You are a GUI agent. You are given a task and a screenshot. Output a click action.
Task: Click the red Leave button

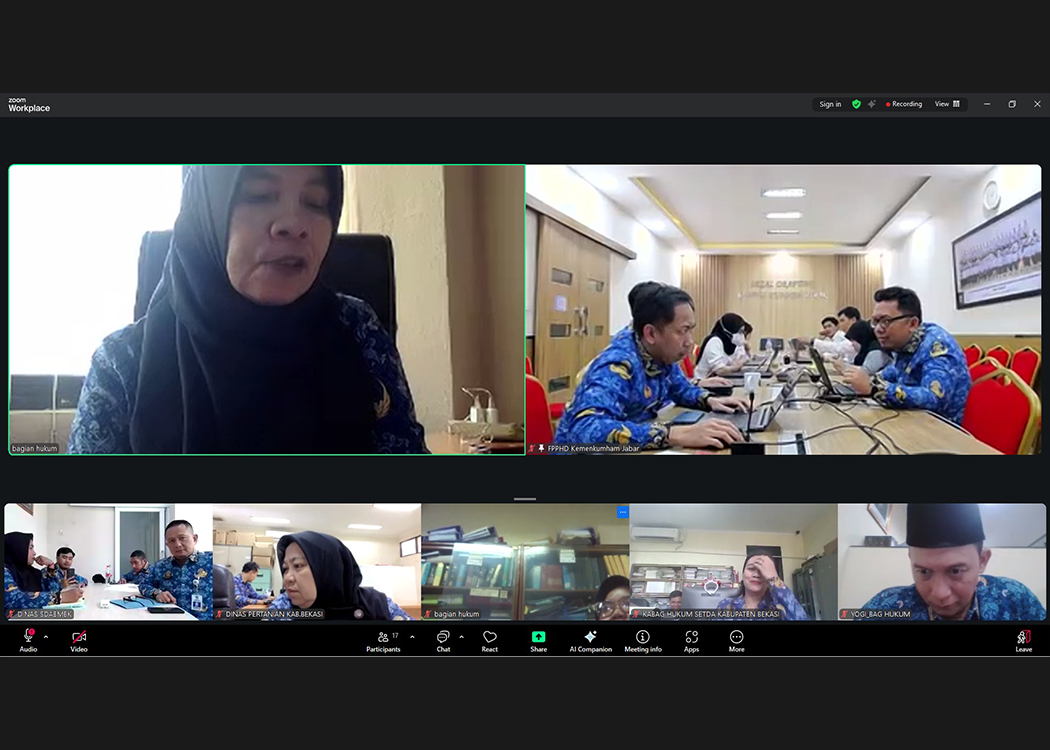point(1023,641)
